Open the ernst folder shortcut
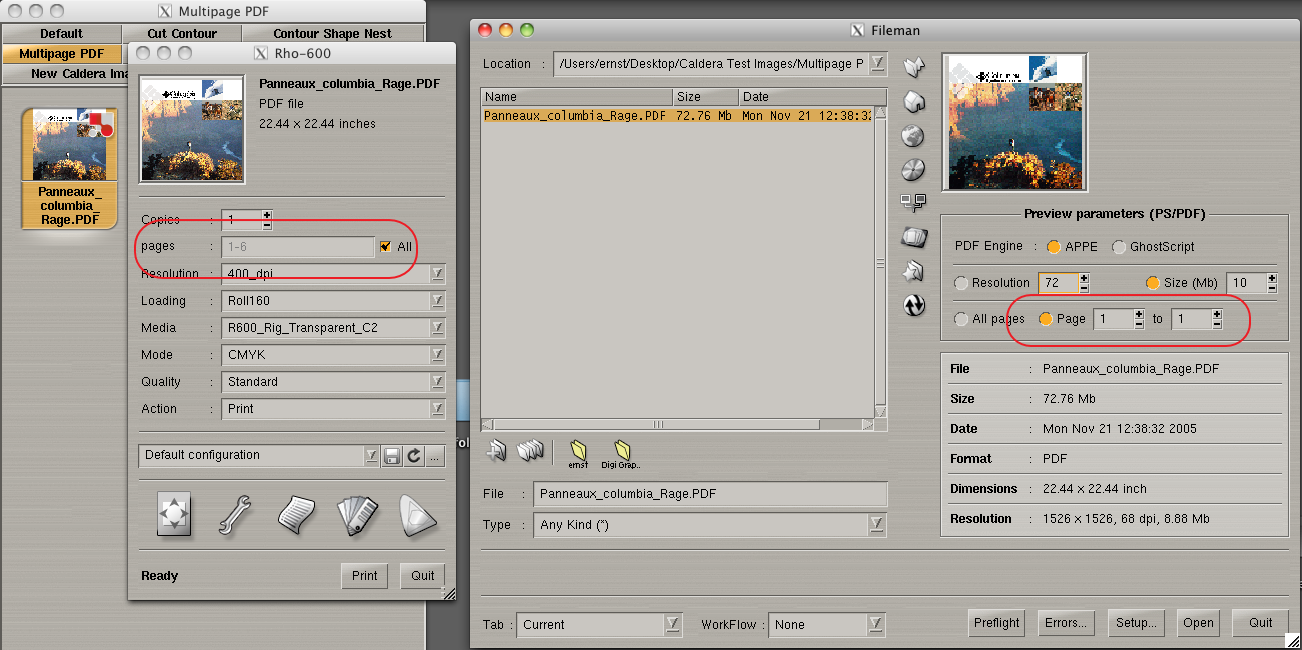 (578, 452)
